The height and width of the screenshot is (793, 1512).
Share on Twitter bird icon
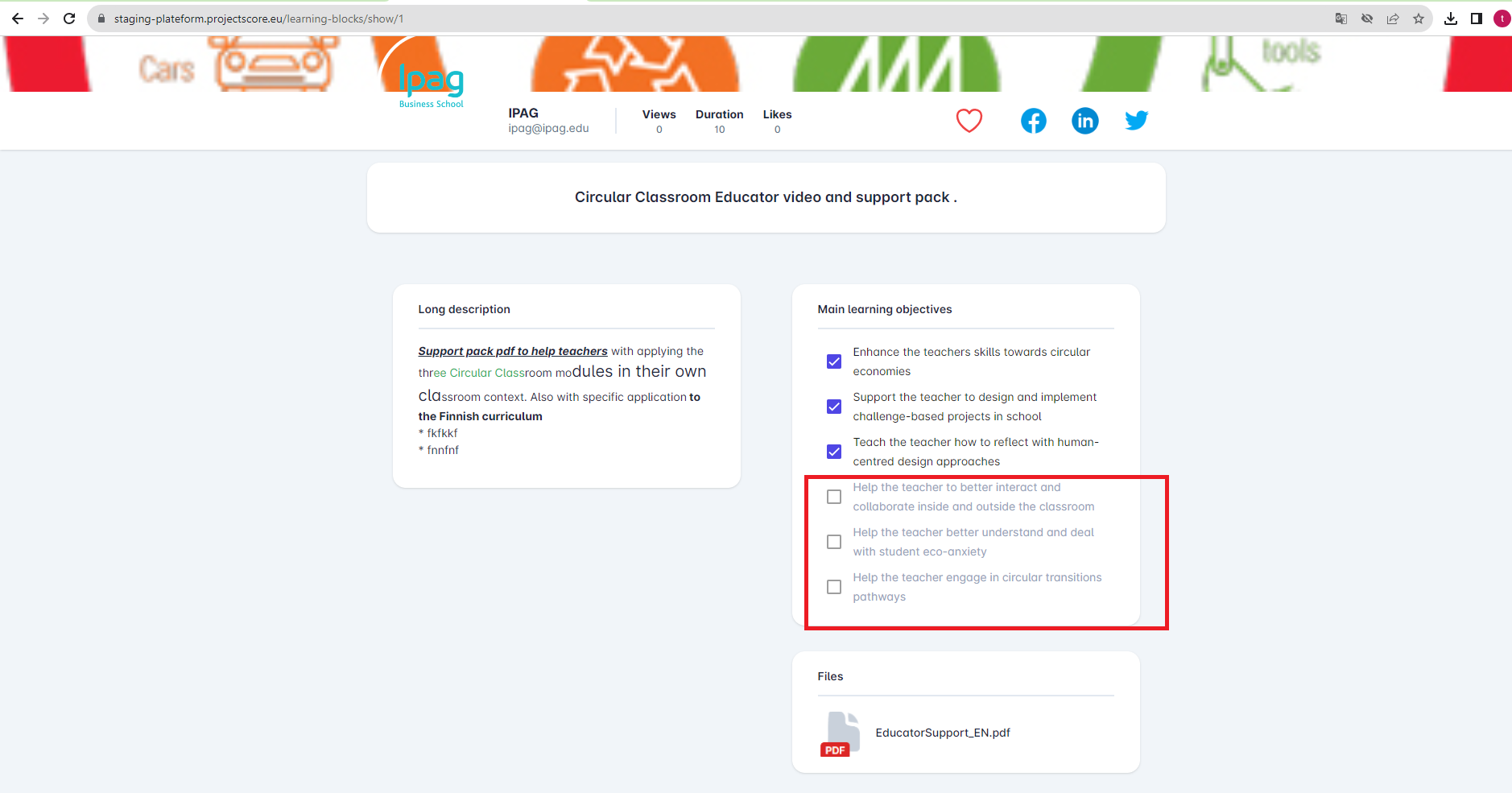pos(1136,121)
